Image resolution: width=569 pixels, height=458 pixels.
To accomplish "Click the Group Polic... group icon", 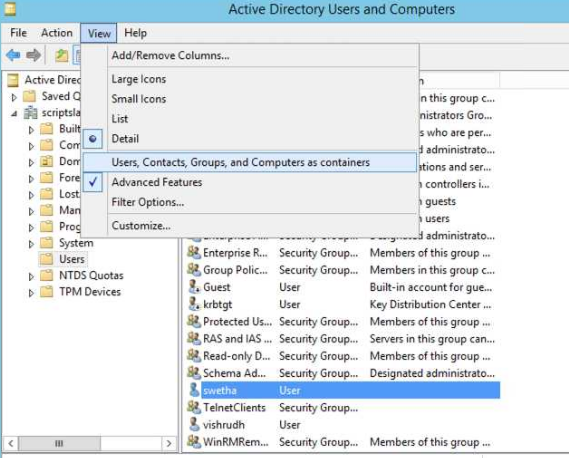I will coord(194,270).
